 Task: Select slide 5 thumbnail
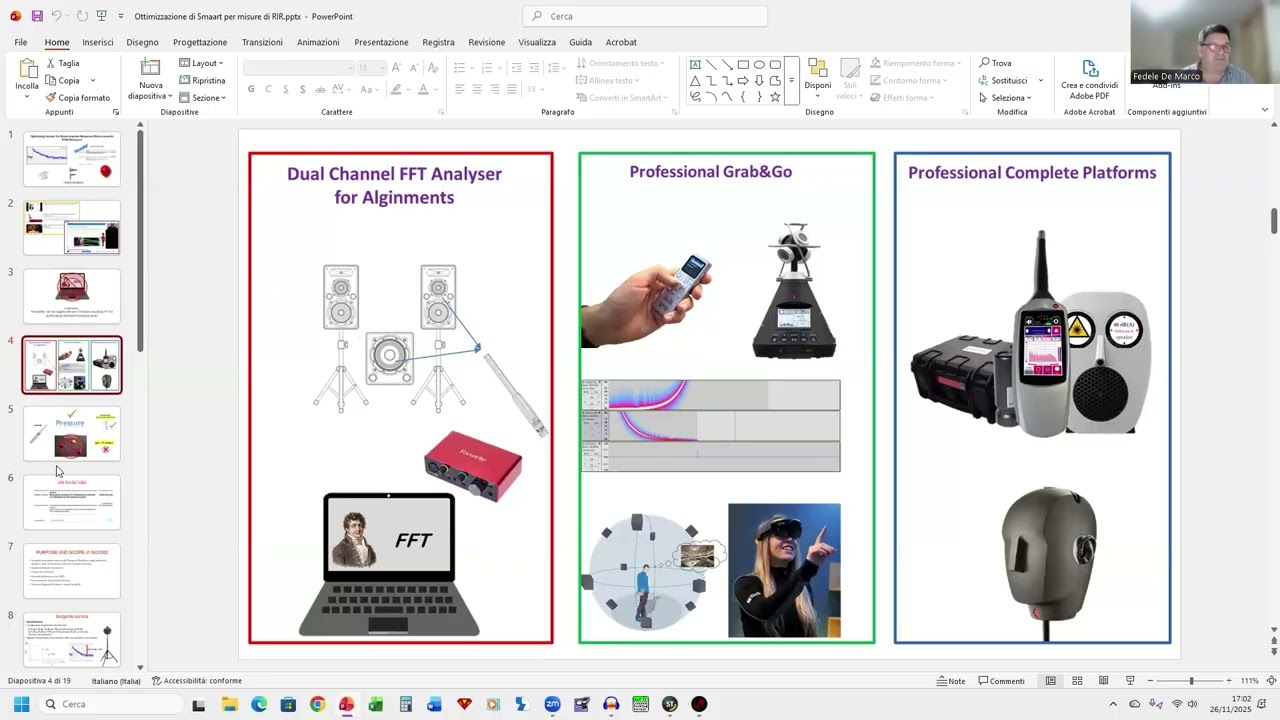point(72,434)
